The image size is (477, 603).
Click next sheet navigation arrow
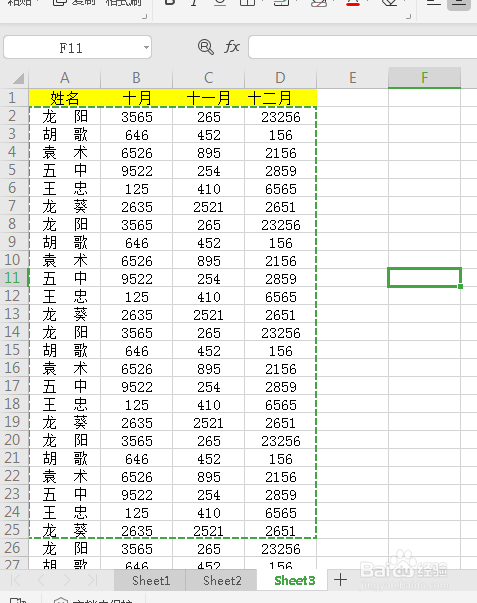coord(67,580)
